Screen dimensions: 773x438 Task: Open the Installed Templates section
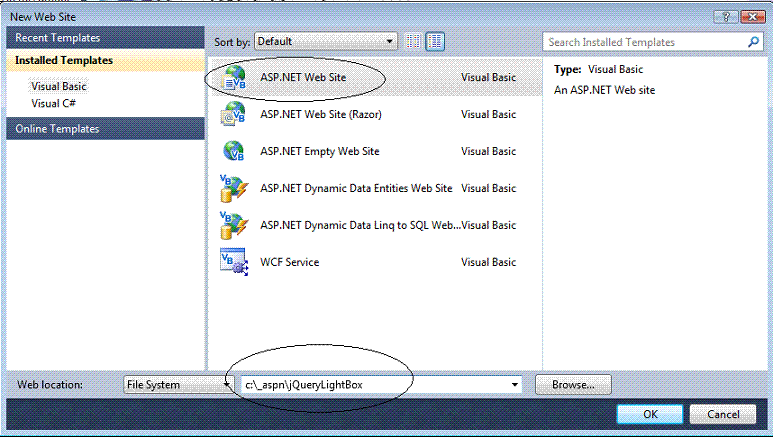[x=105, y=60]
